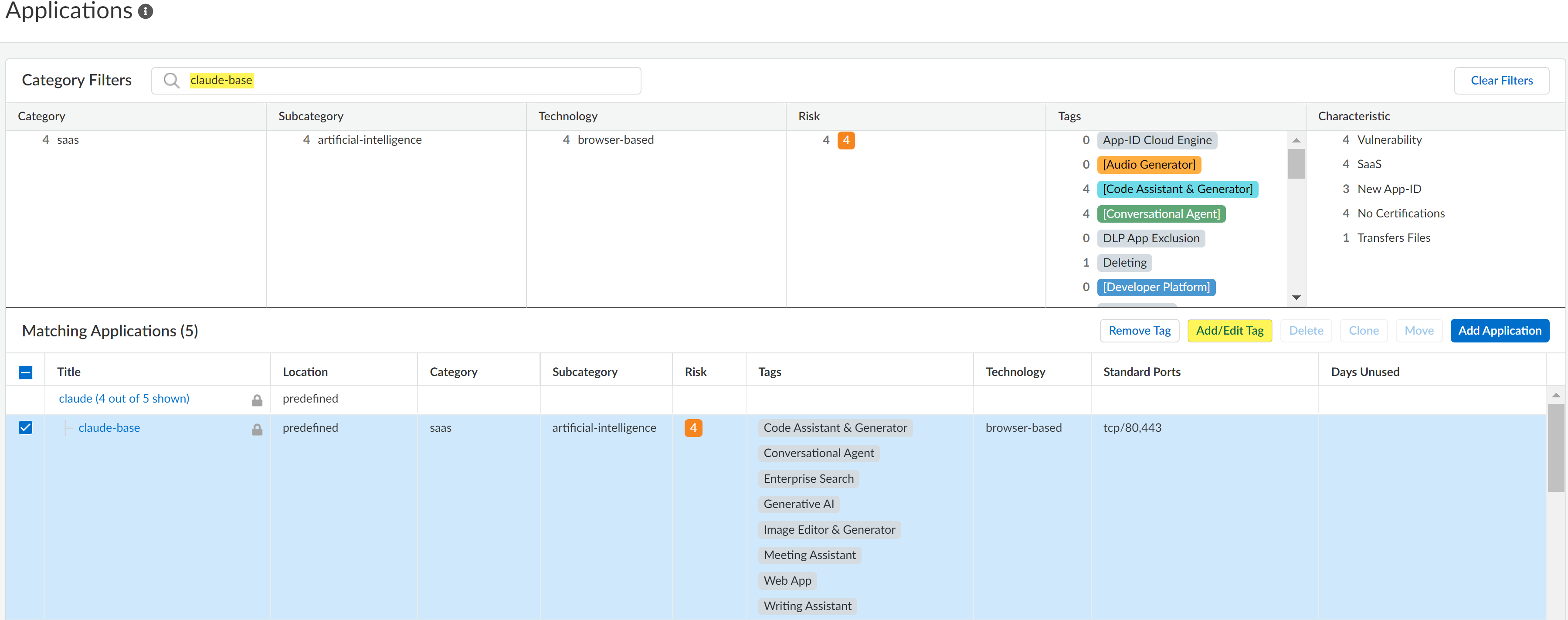
Task: Collapse the claude application group
Action: [124, 399]
